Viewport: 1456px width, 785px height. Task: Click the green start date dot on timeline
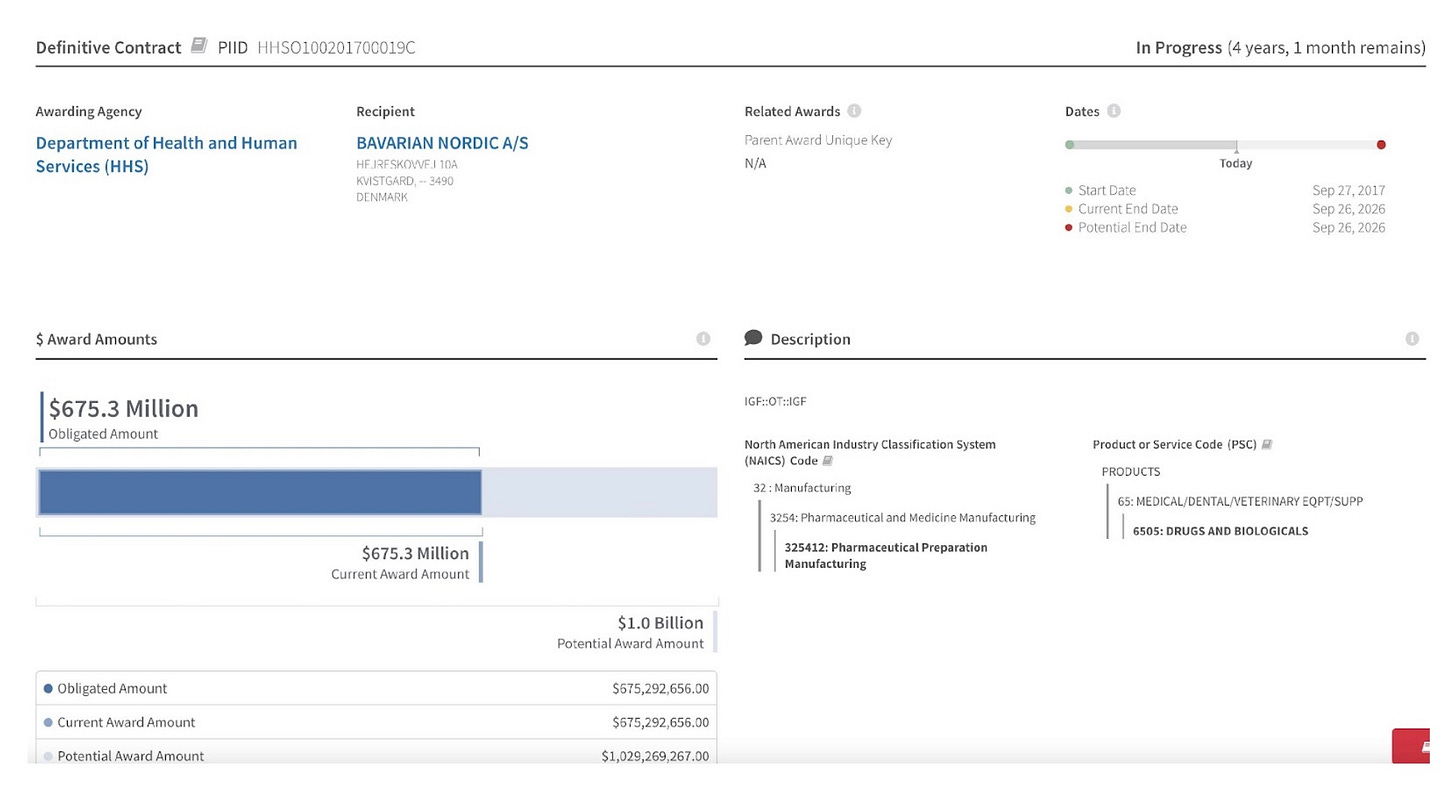click(1070, 145)
